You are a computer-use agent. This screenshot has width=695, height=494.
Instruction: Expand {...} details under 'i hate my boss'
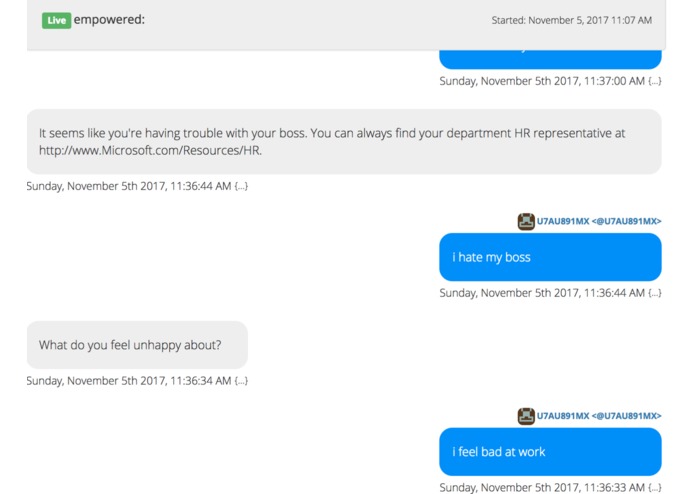(655, 293)
